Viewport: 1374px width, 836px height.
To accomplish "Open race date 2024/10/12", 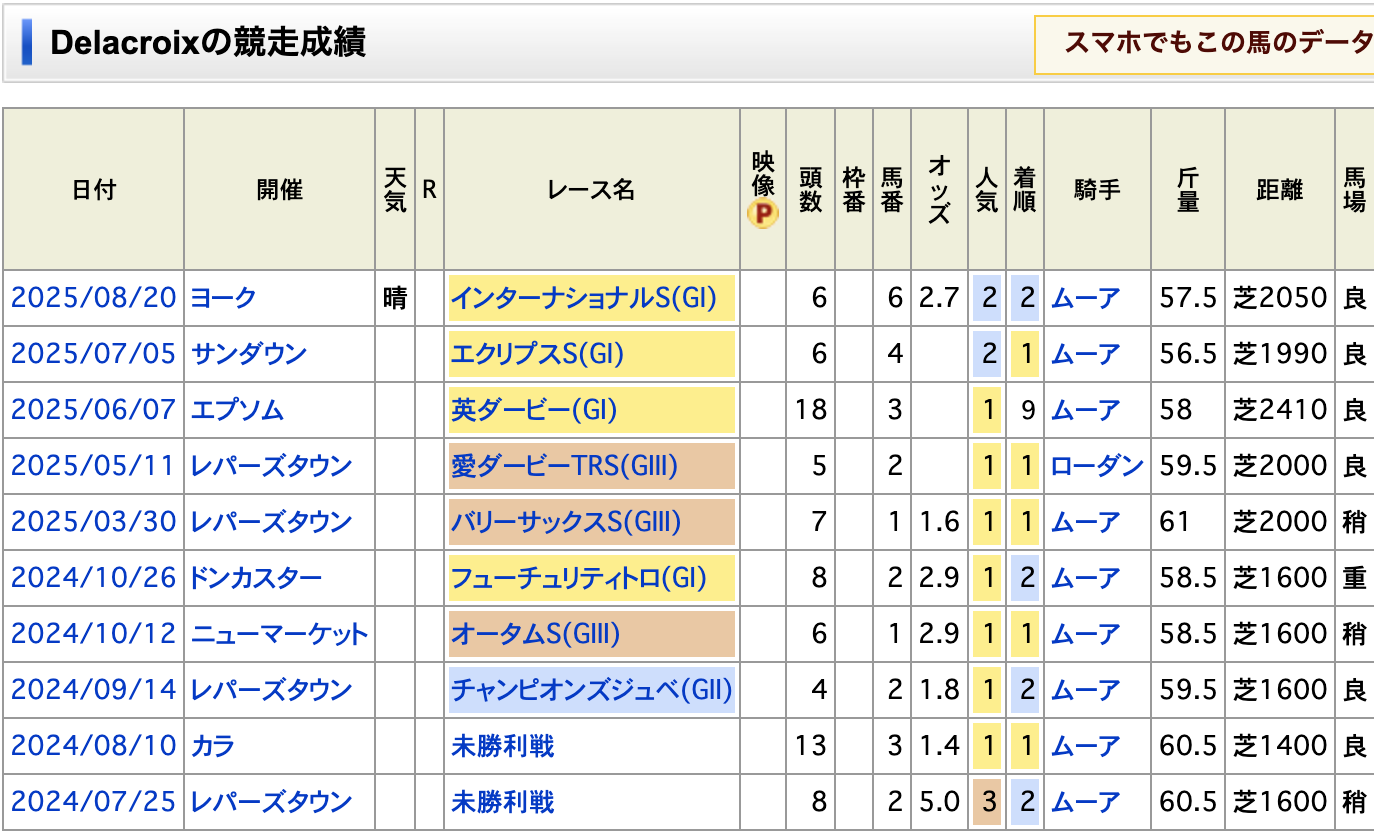I will pos(93,634).
